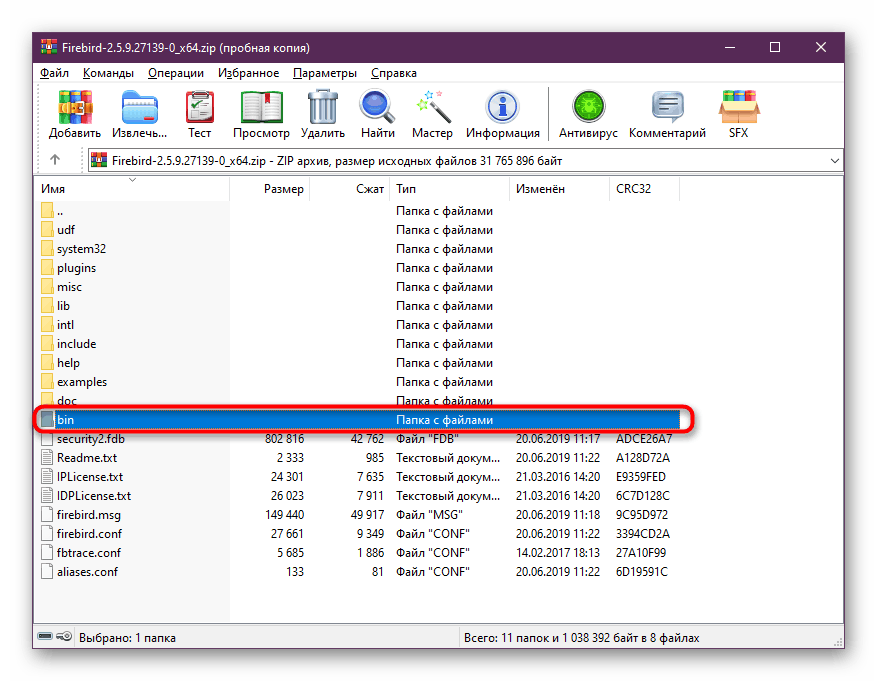Click status text Выбрано: 1 папка
This screenshot has height=681, width=877.
127,638
